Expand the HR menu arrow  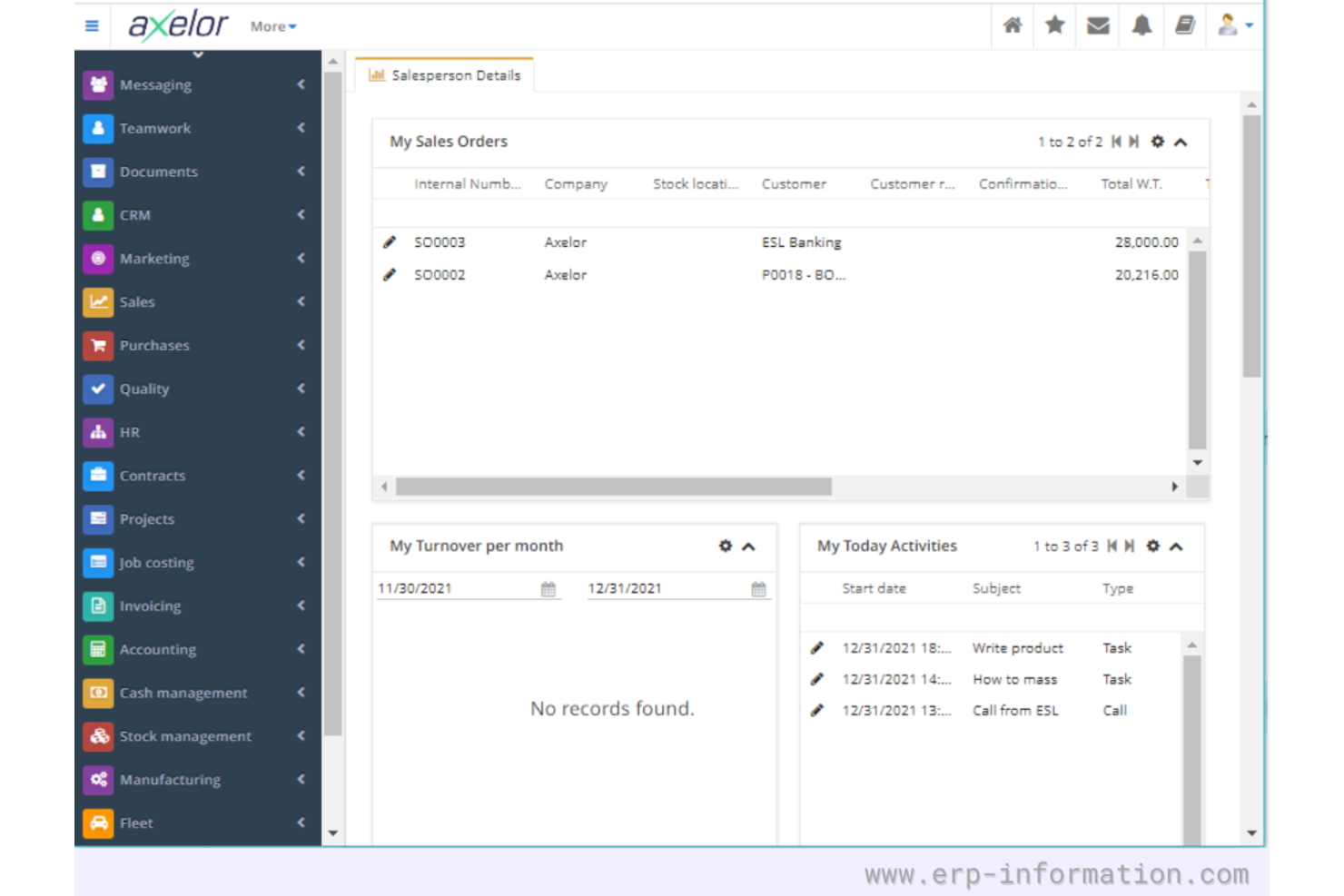pos(301,432)
